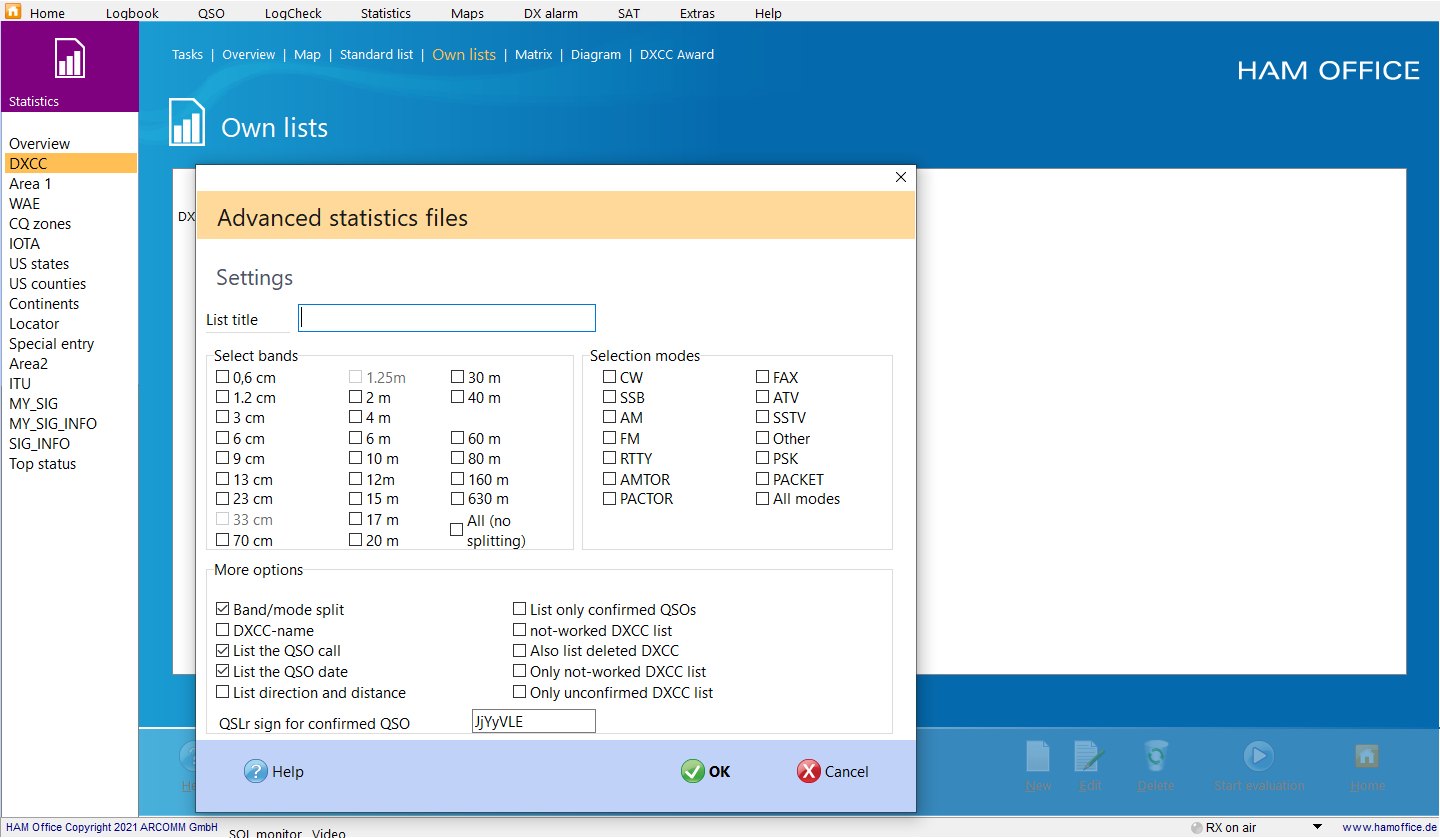Select CQ zones in the statistics sidebar
Image resolution: width=1440 pixels, height=838 pixels.
click(70, 224)
